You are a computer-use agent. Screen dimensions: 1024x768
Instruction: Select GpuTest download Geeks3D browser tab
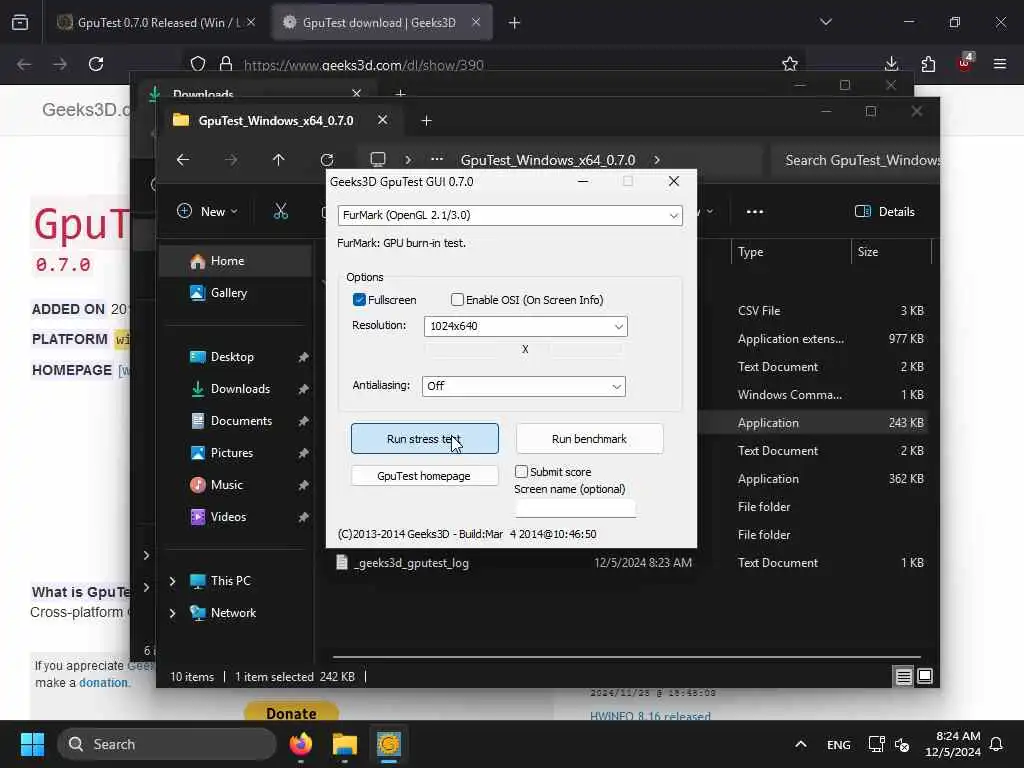tap(381, 23)
